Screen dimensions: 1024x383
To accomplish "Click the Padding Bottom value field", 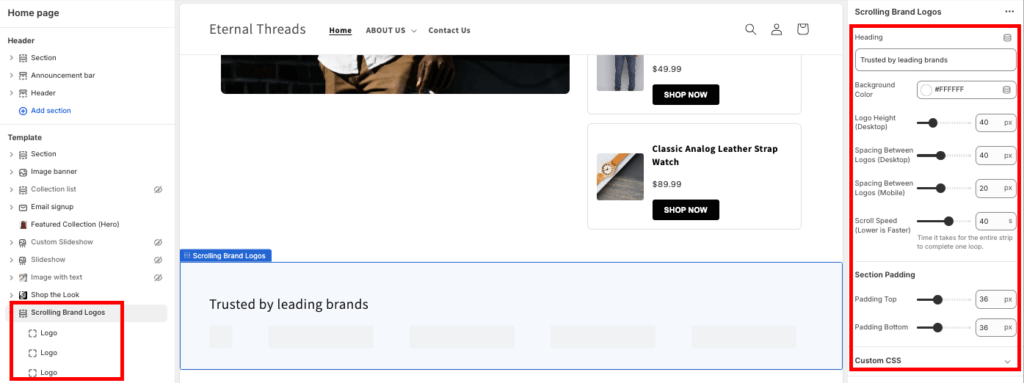I will [x=995, y=327].
